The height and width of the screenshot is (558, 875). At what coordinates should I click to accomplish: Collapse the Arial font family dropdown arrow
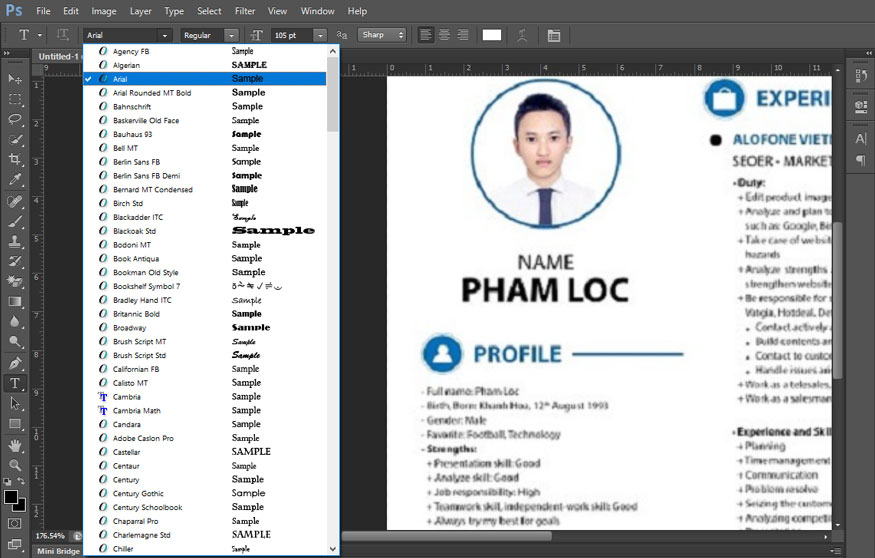165,36
